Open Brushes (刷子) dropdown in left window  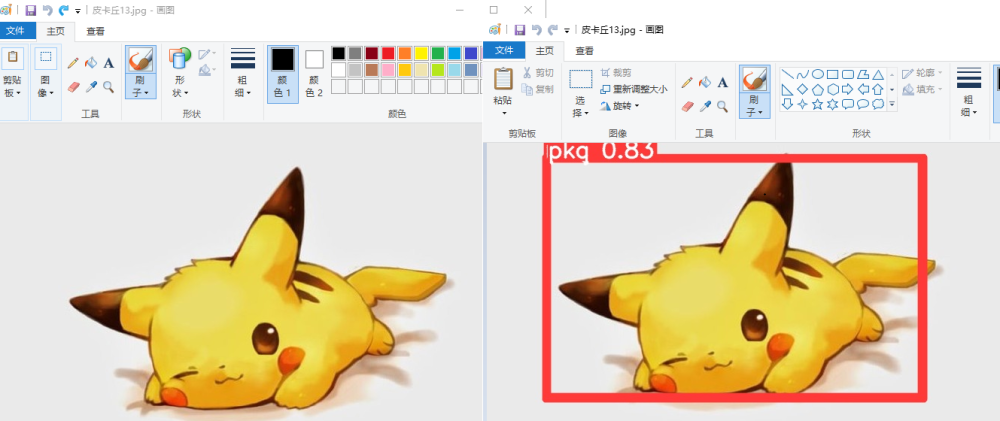click(141, 85)
